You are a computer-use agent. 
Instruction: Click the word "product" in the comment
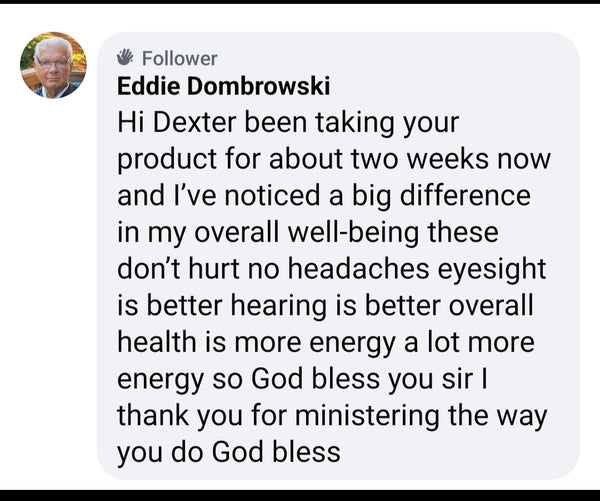coord(164,160)
